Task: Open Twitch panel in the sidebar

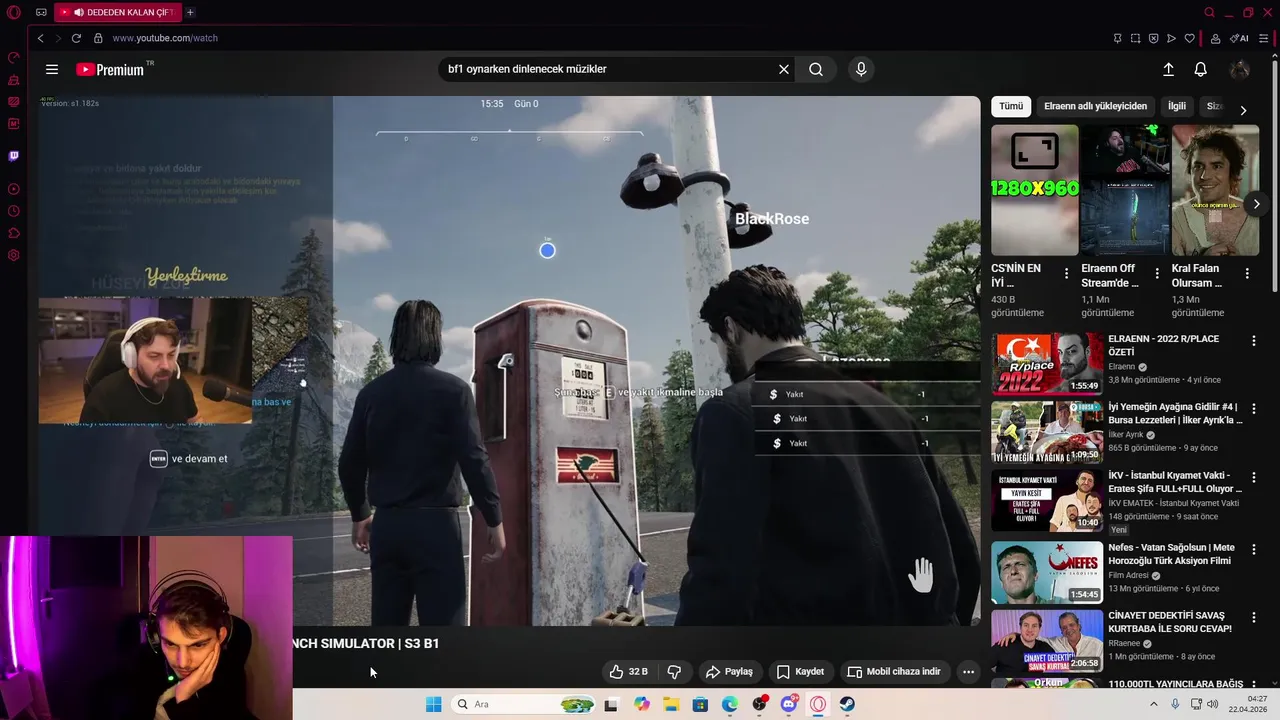Action: click(x=13, y=156)
